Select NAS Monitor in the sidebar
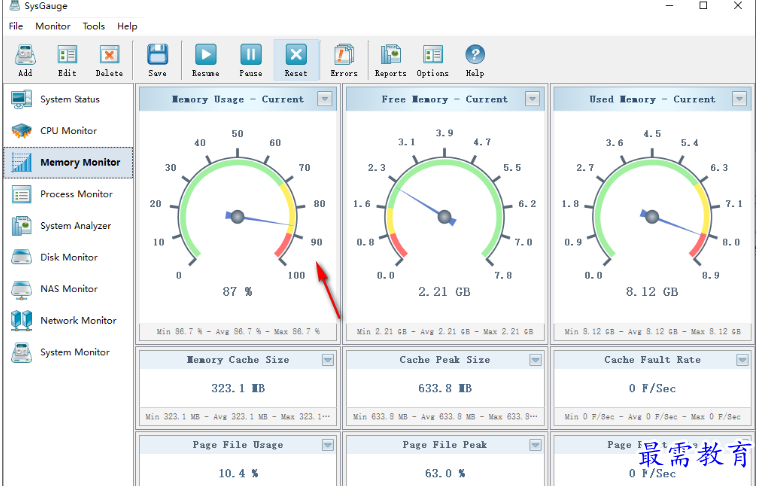The width and height of the screenshot is (760, 486). tap(68, 289)
